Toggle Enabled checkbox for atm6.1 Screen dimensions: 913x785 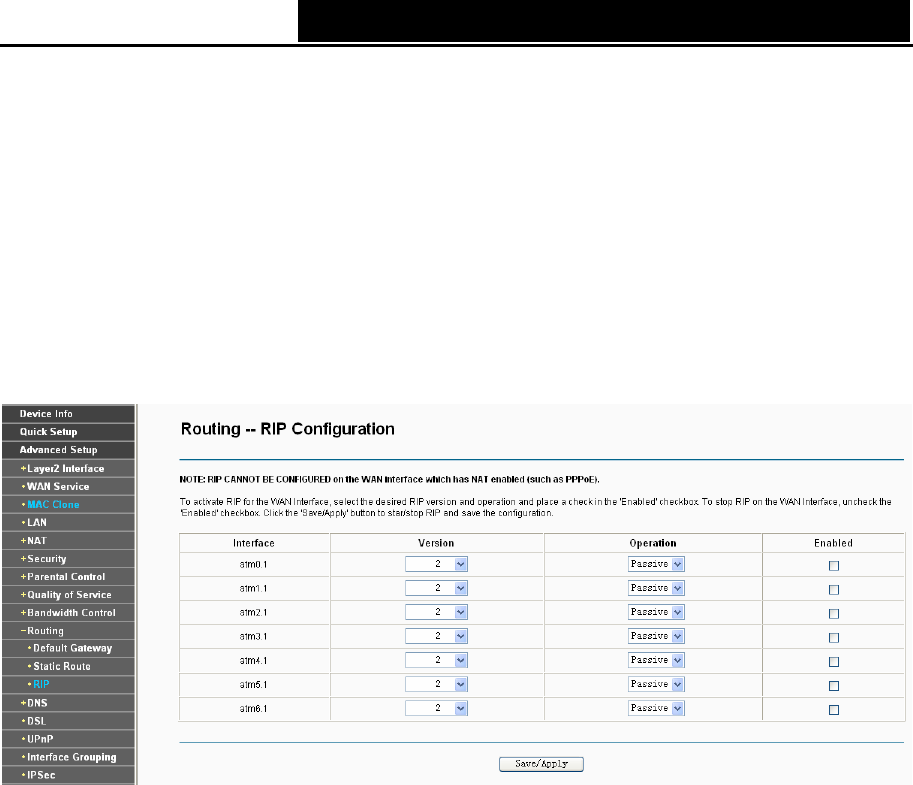point(834,709)
